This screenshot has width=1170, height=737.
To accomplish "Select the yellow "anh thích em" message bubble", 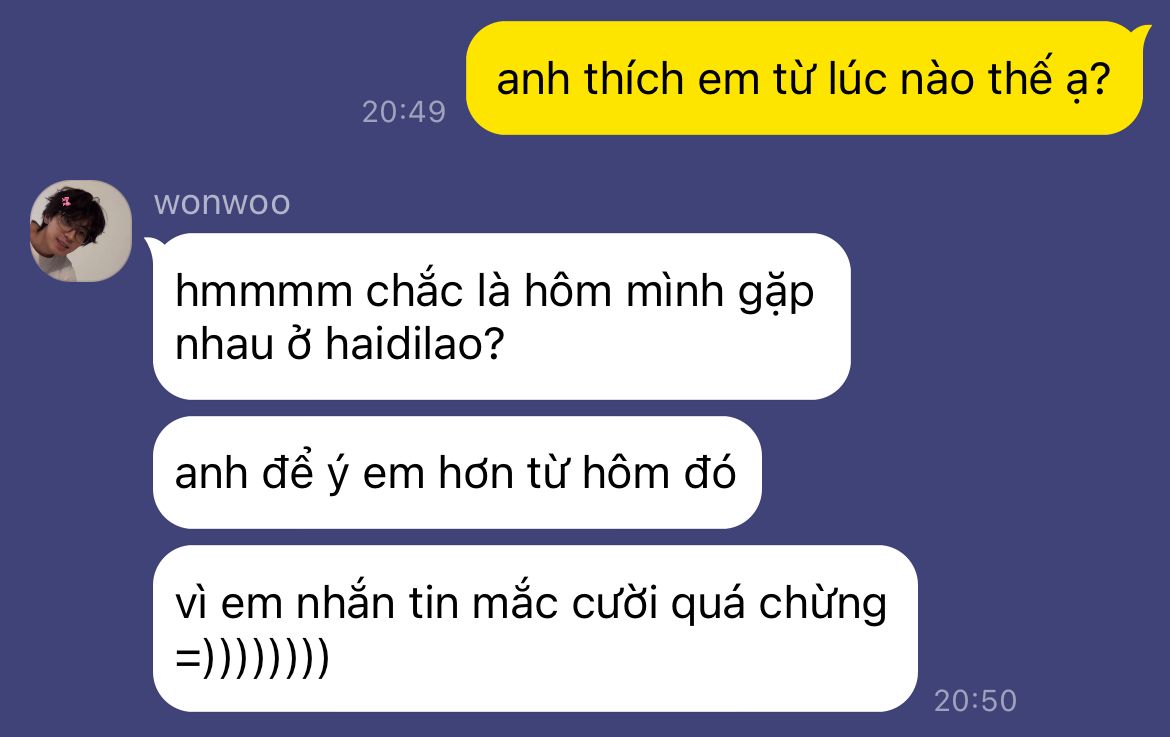I will tap(804, 78).
